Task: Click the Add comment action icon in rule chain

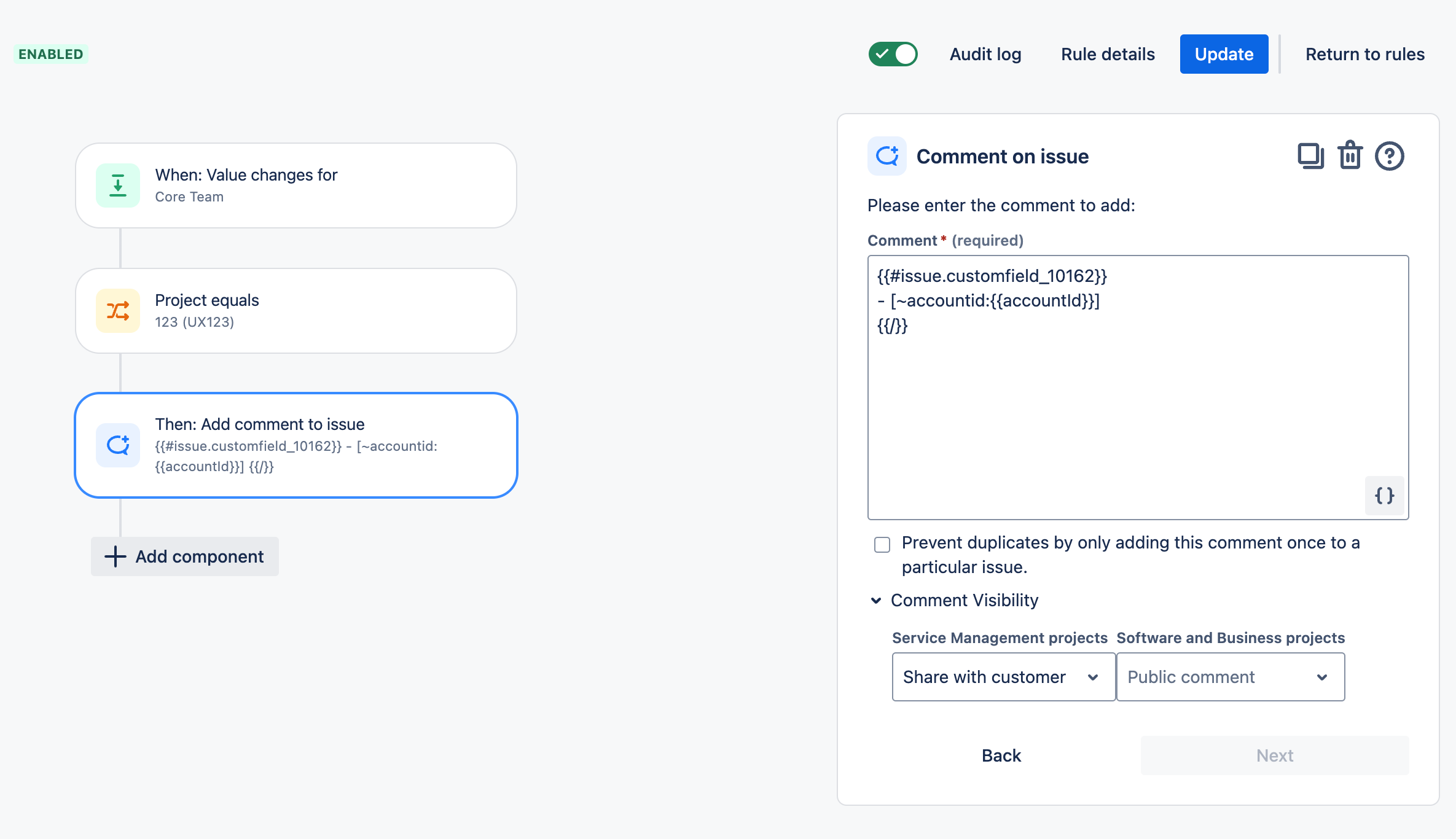Action: coord(118,445)
